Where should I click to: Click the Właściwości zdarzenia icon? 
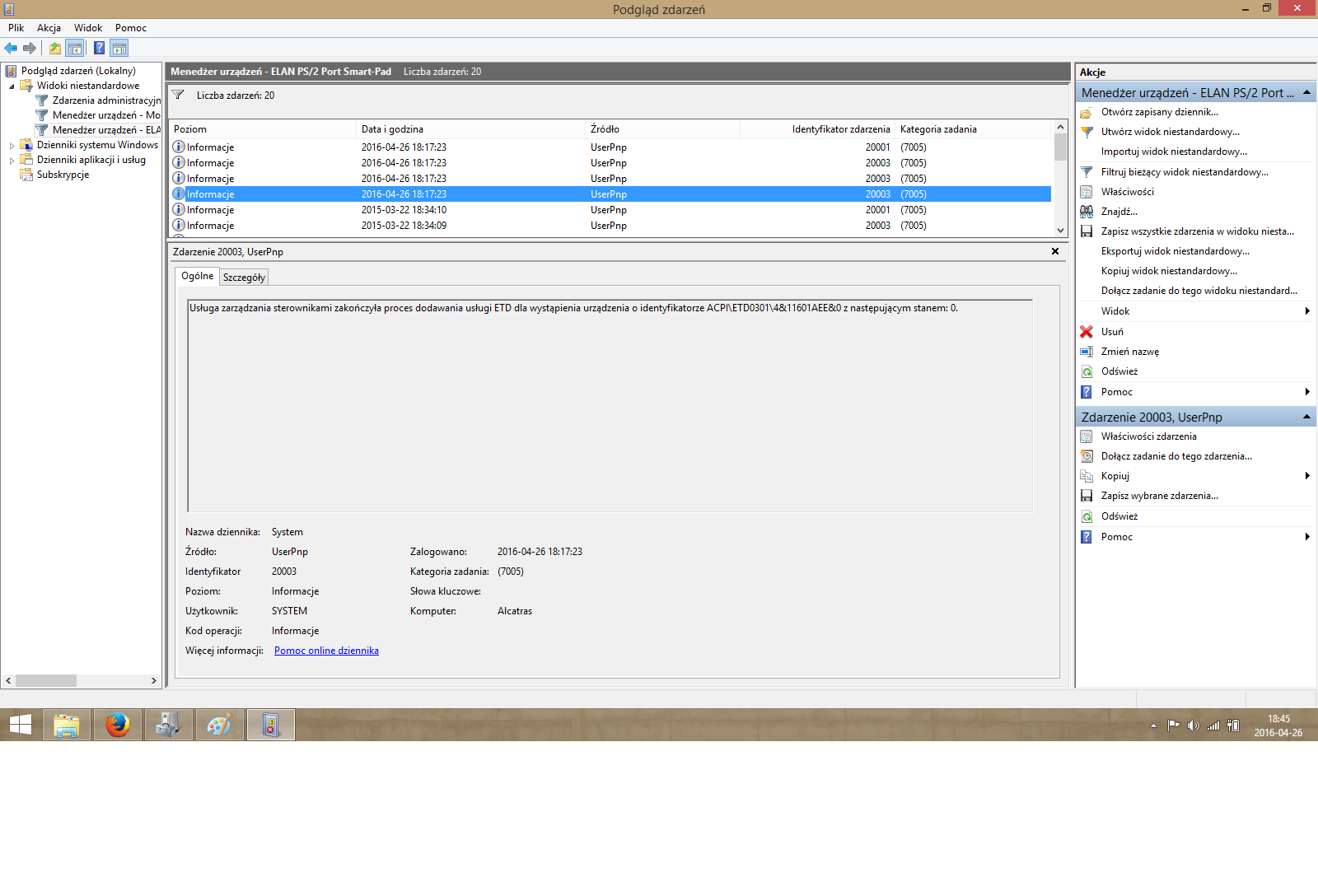(x=1087, y=436)
